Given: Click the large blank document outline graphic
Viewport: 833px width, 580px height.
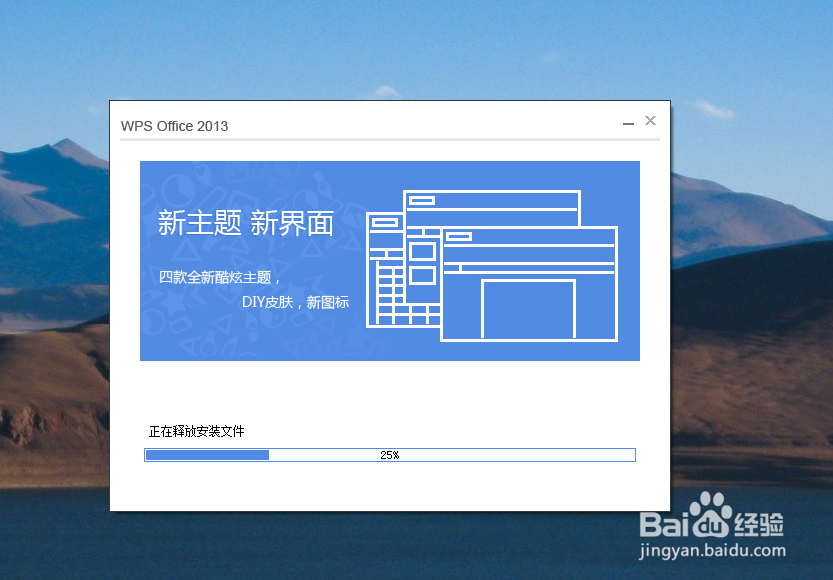Looking at the screenshot, I should [x=528, y=310].
